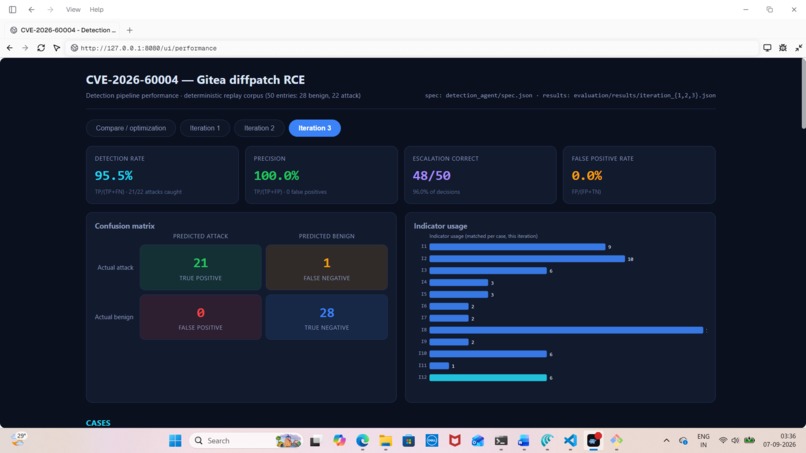Click the I8 longest indicator bar

(566, 330)
